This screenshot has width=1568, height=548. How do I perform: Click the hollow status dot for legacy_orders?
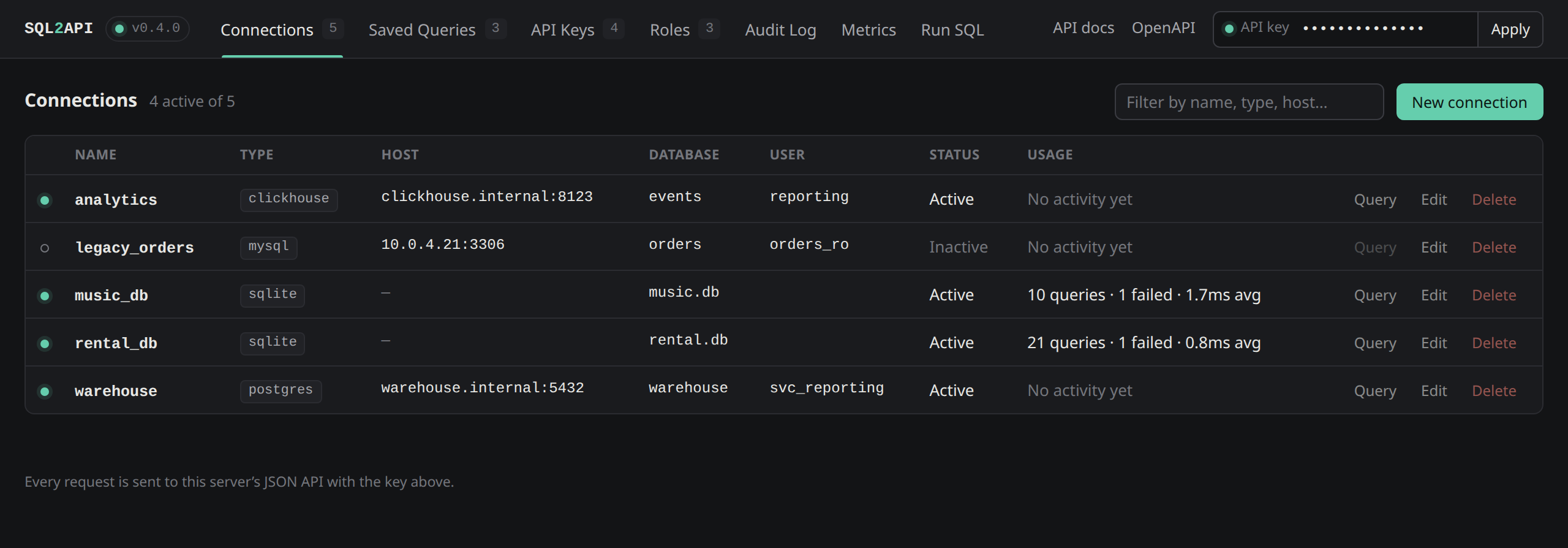pyautogui.click(x=45, y=248)
